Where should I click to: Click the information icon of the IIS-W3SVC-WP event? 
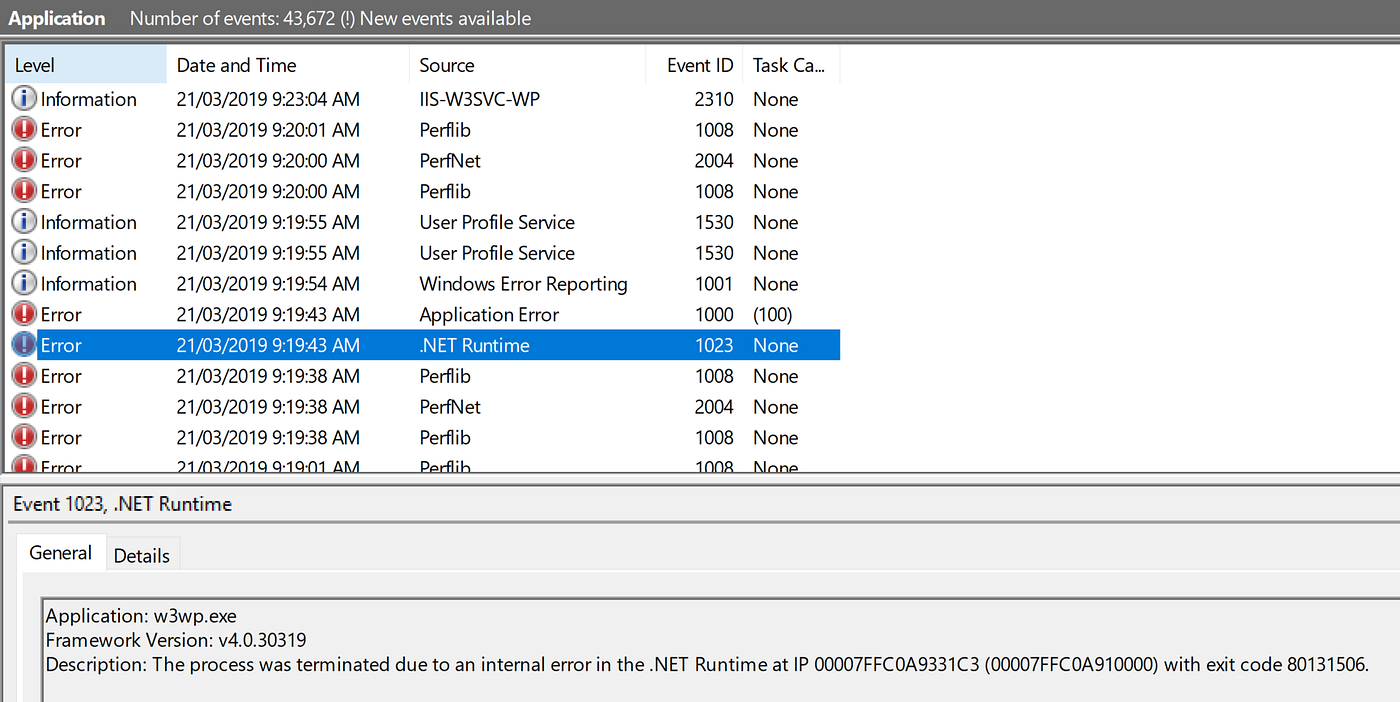point(24,99)
